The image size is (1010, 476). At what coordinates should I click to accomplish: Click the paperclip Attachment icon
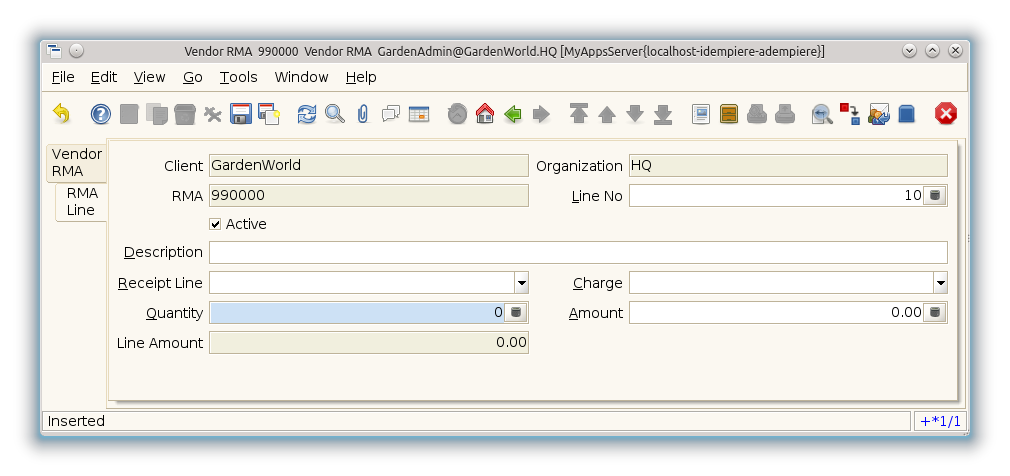[x=363, y=114]
